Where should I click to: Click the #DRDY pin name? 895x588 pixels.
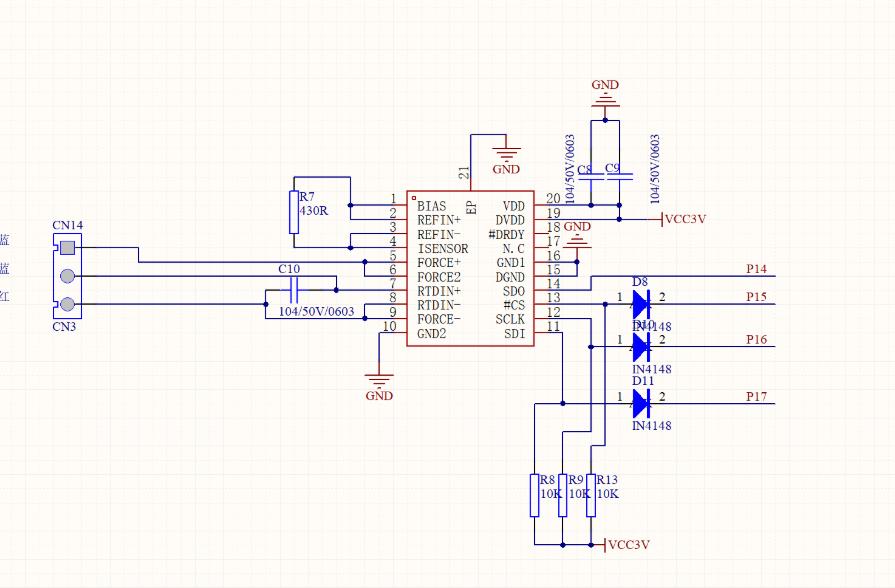(x=506, y=235)
